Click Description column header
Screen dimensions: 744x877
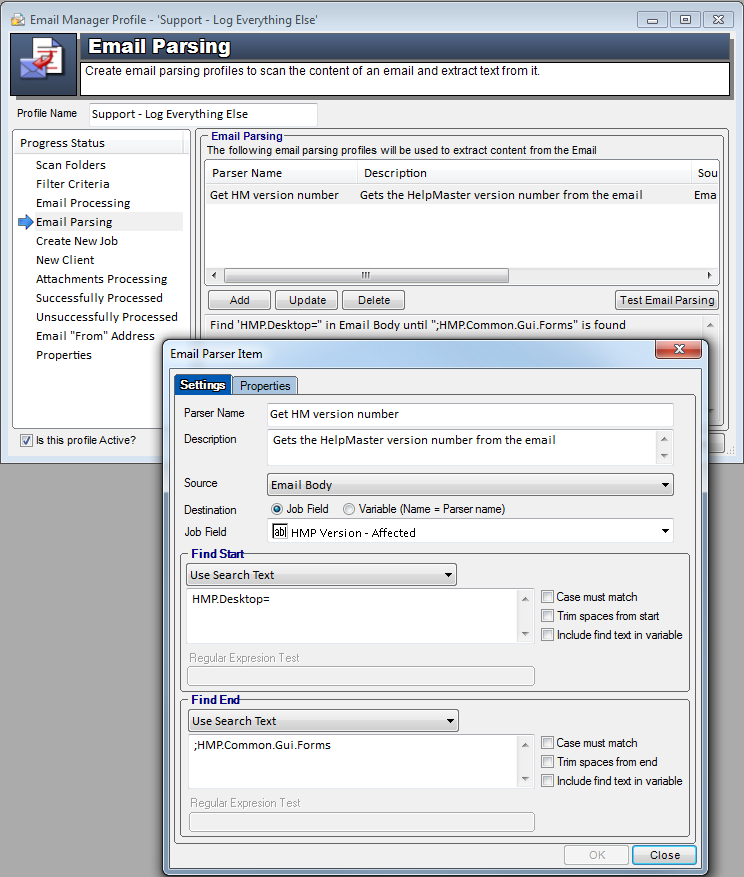[x=524, y=173]
